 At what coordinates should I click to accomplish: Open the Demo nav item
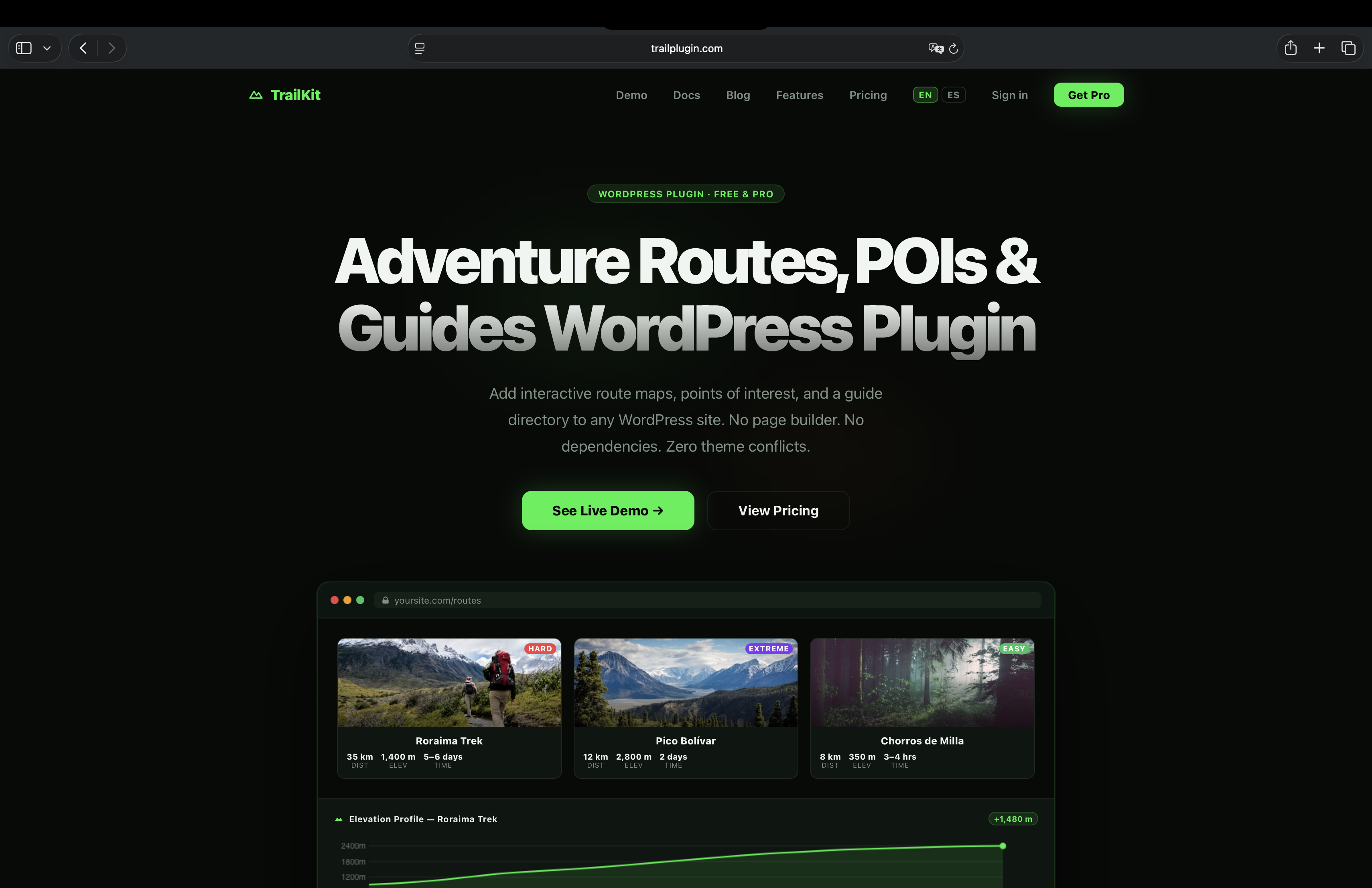(x=631, y=95)
